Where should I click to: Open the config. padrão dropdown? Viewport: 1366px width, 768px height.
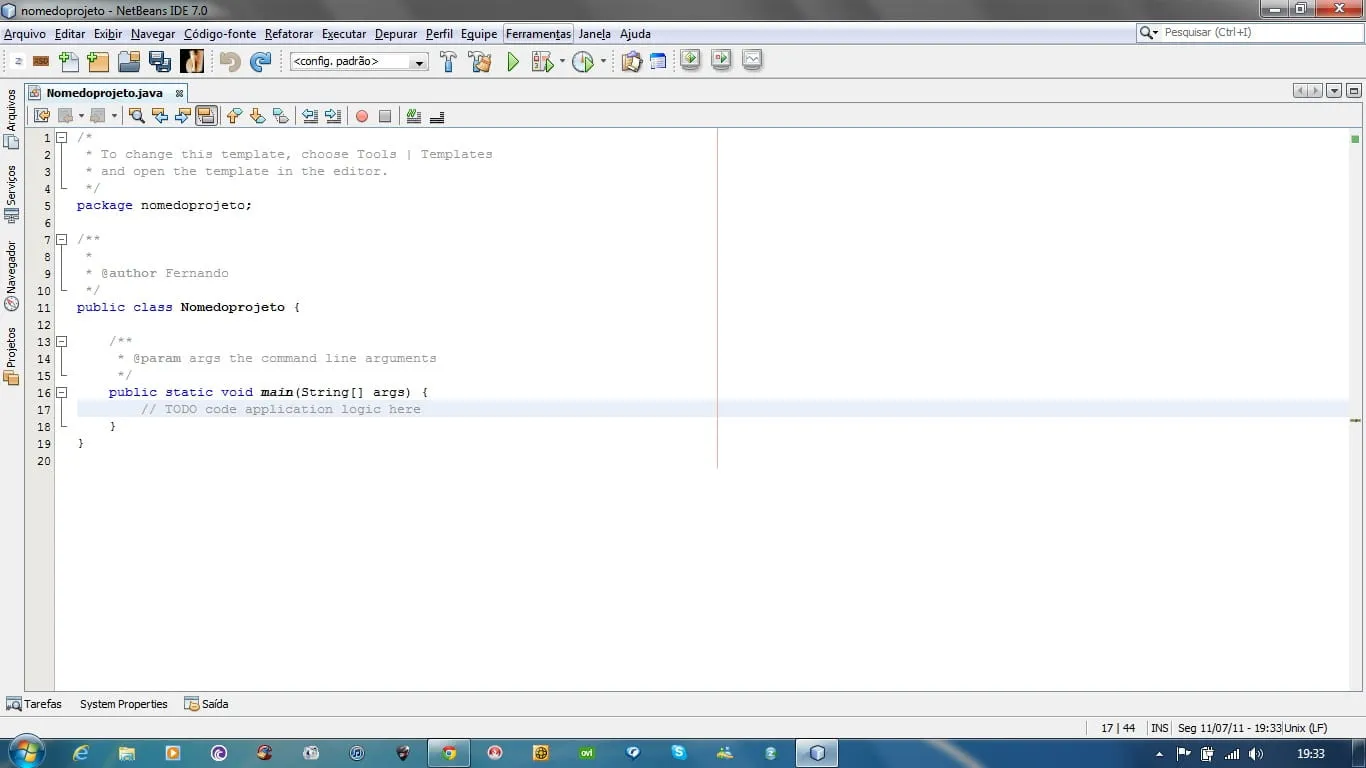(x=359, y=62)
